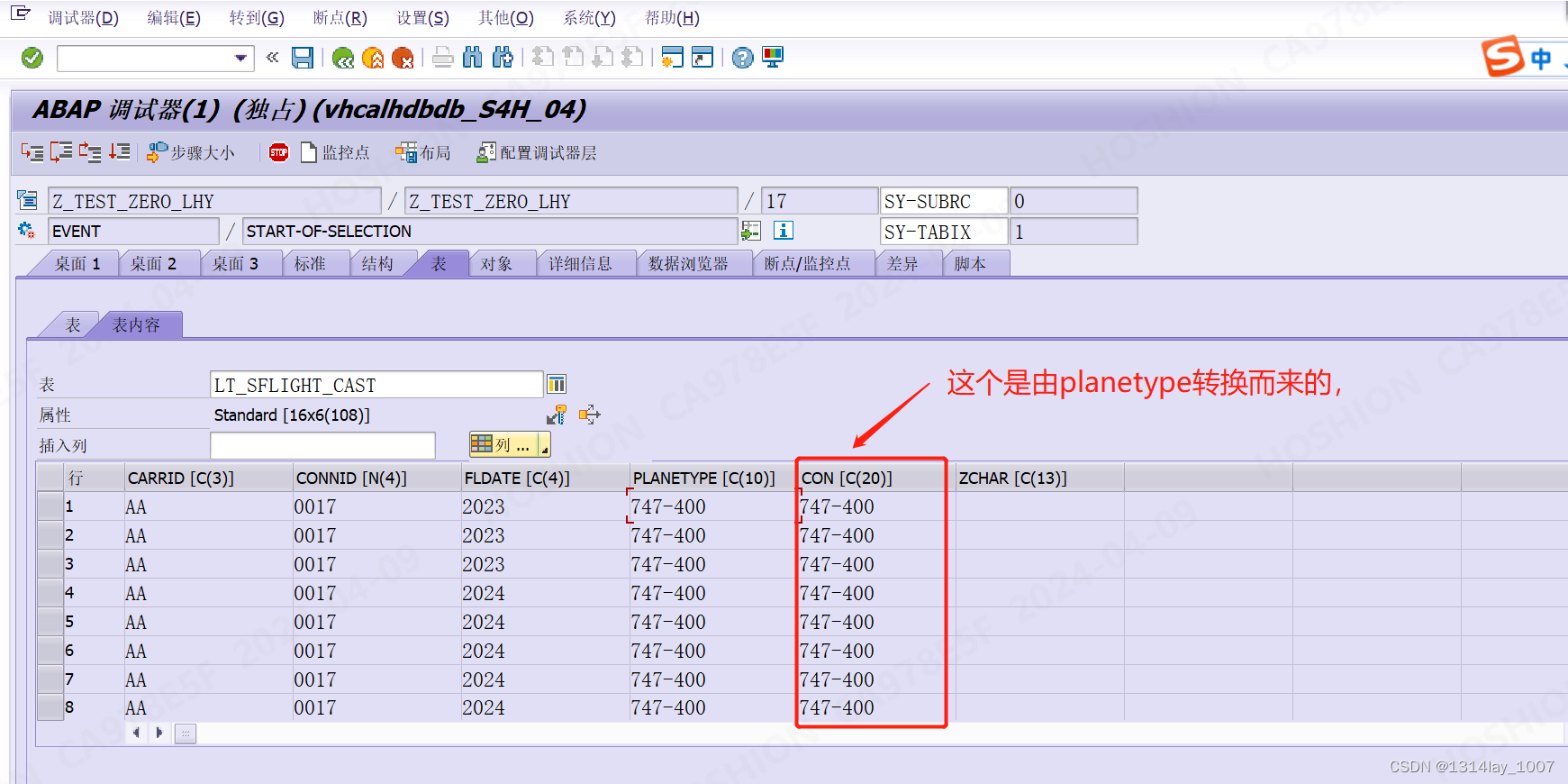Open the 其他(O) menu
Image resolution: width=1568 pixels, height=784 pixels.
506,18
